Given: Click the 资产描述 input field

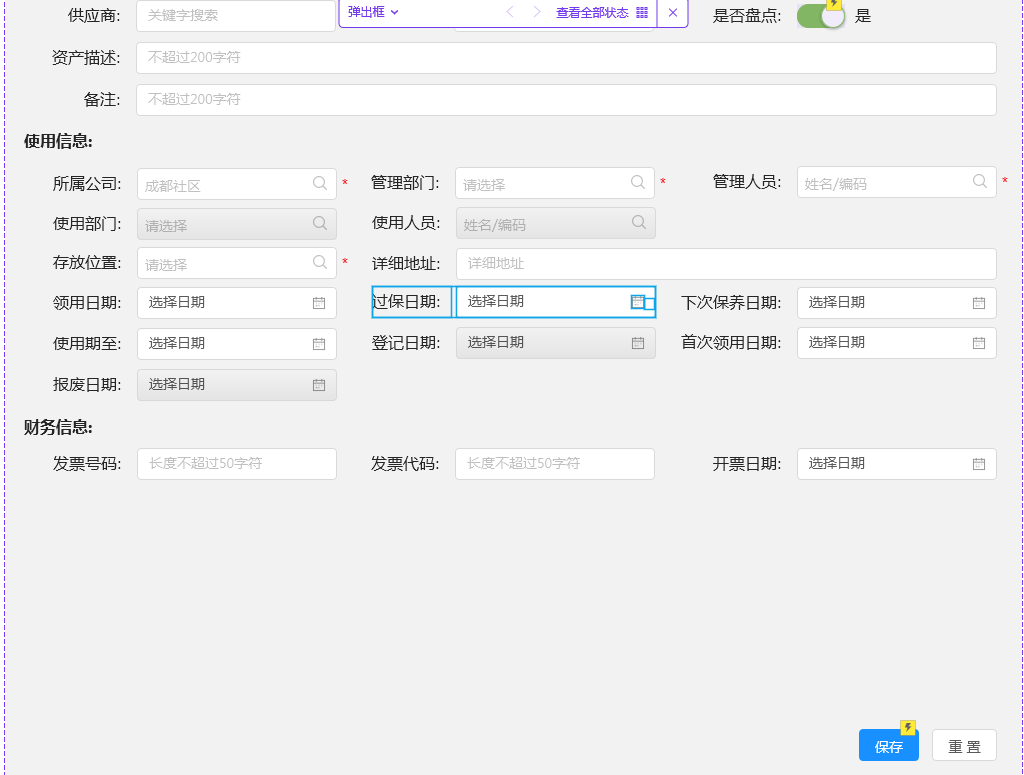Looking at the screenshot, I should pos(566,58).
